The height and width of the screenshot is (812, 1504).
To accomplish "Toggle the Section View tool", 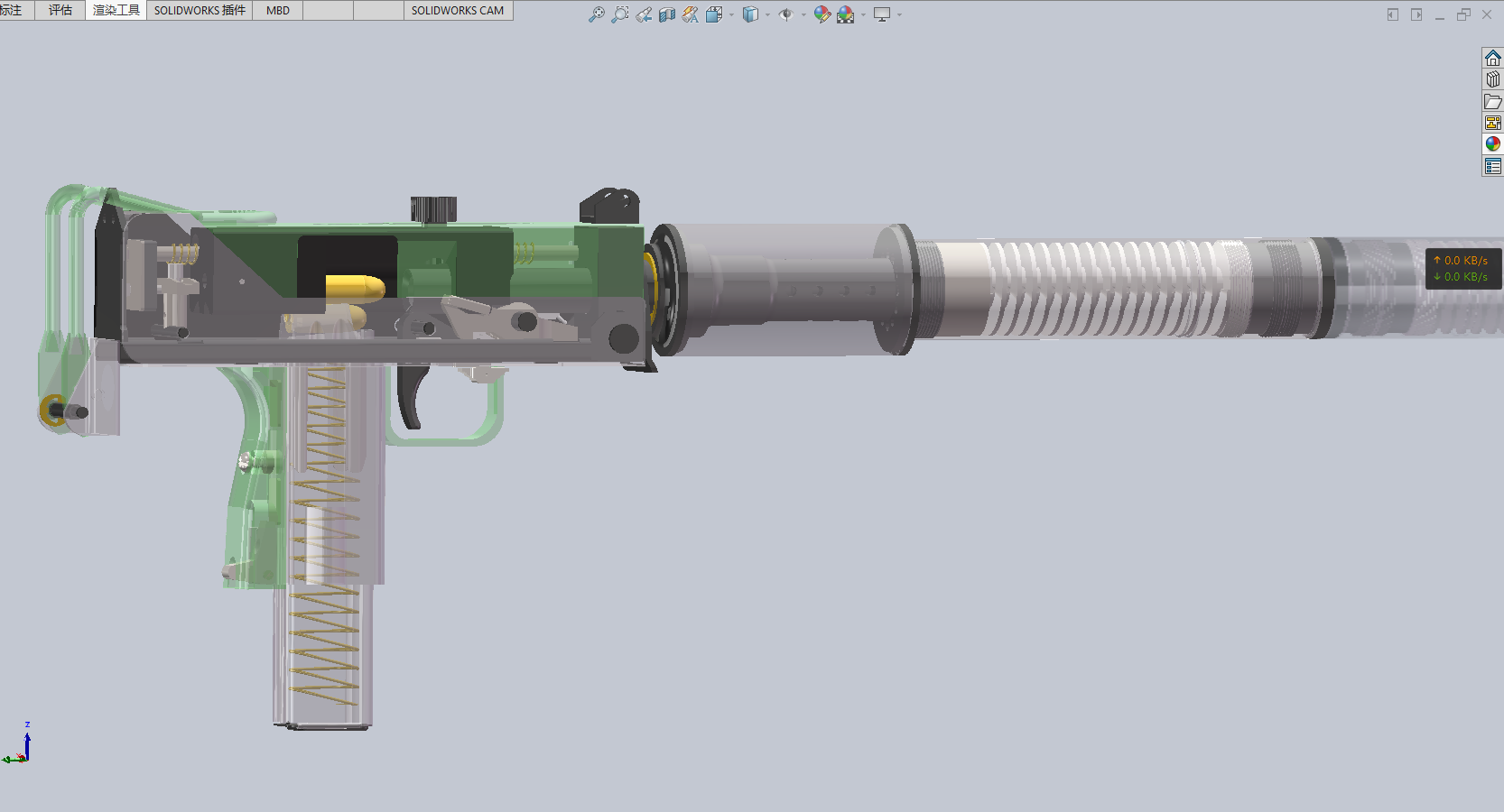I will tap(667, 14).
